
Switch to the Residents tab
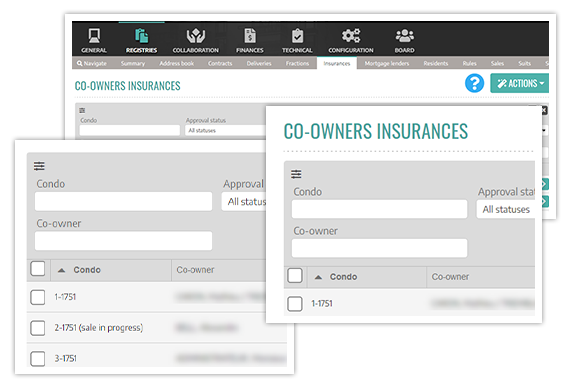point(435,63)
